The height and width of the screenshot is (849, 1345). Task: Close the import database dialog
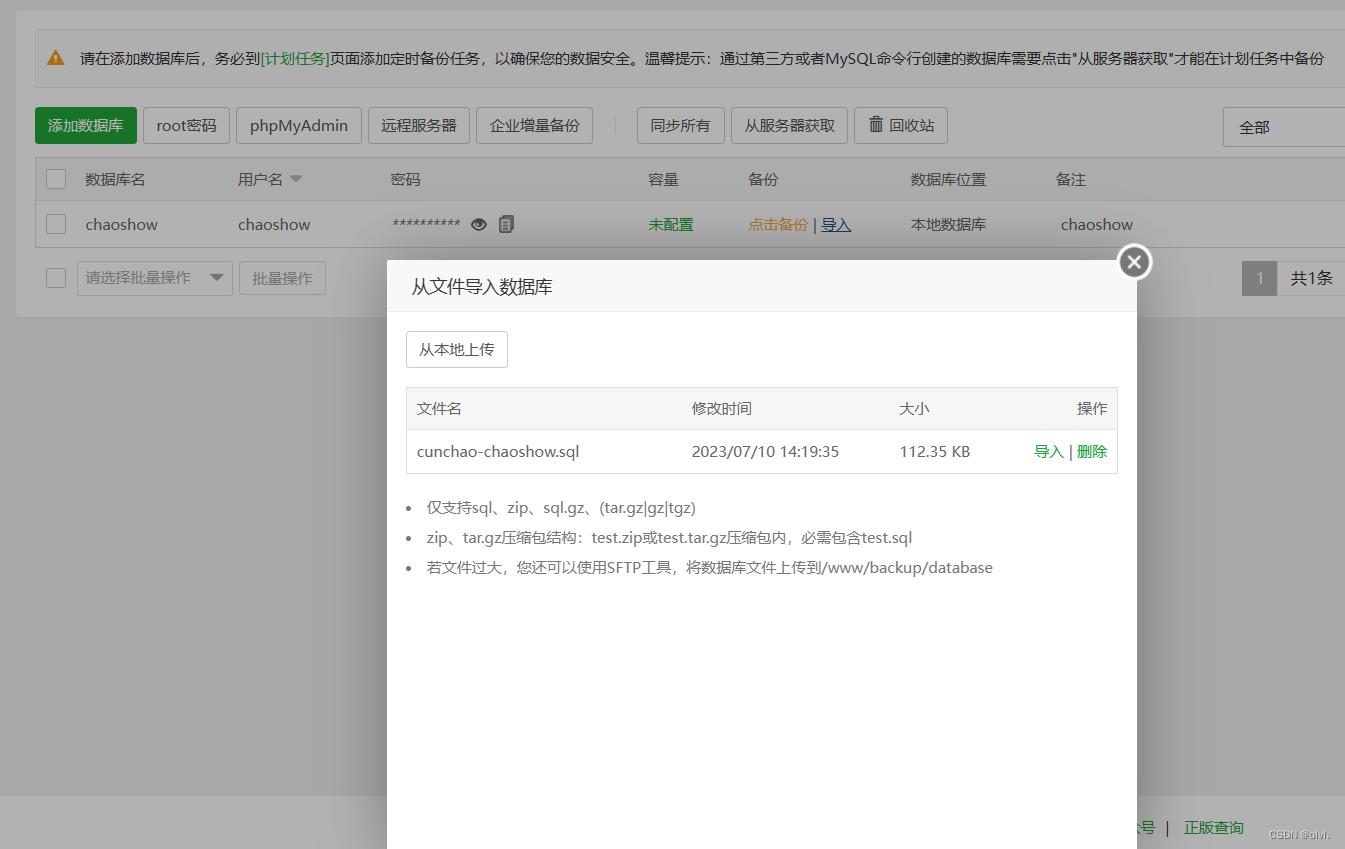point(1134,262)
